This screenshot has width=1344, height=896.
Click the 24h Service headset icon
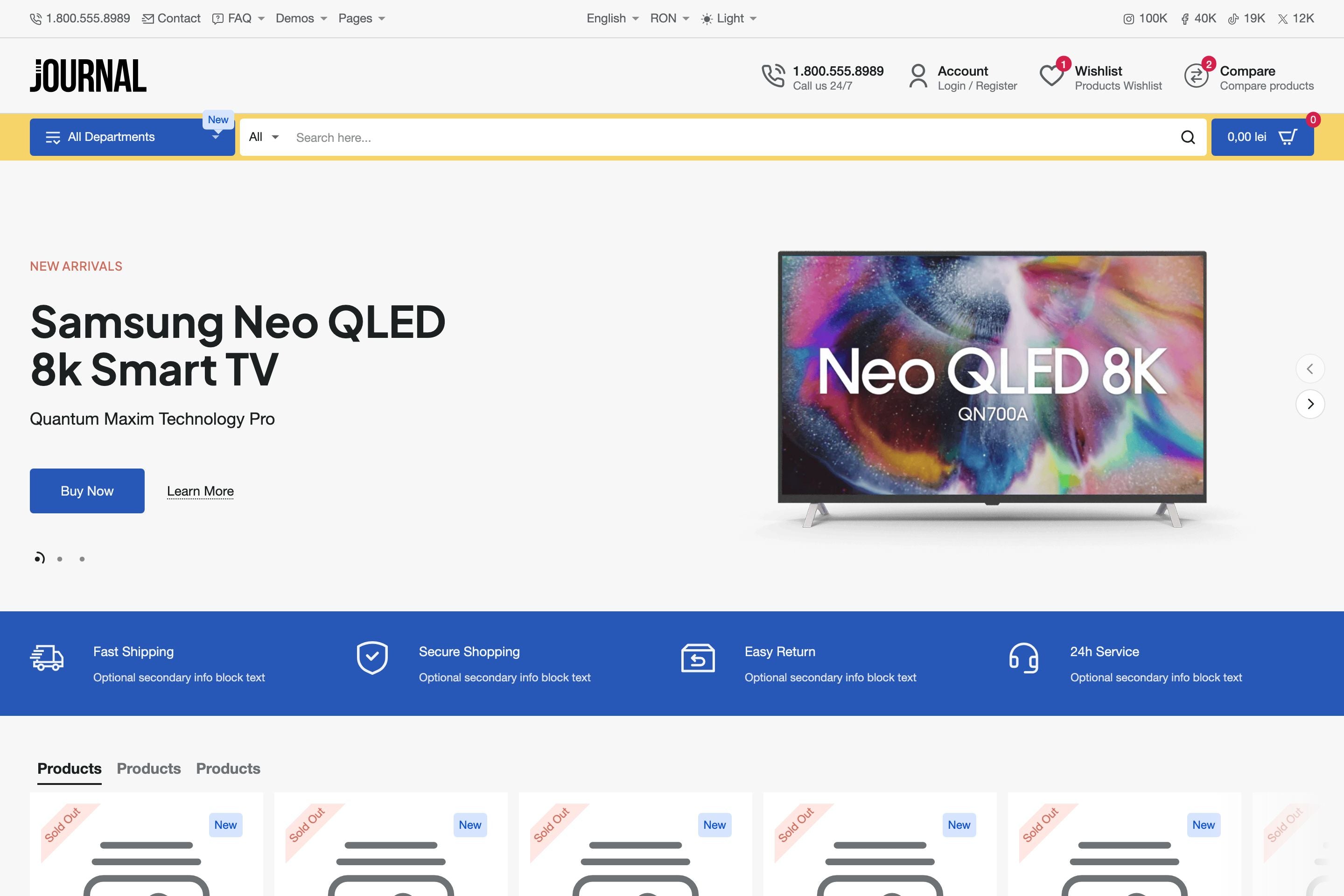(1024, 658)
